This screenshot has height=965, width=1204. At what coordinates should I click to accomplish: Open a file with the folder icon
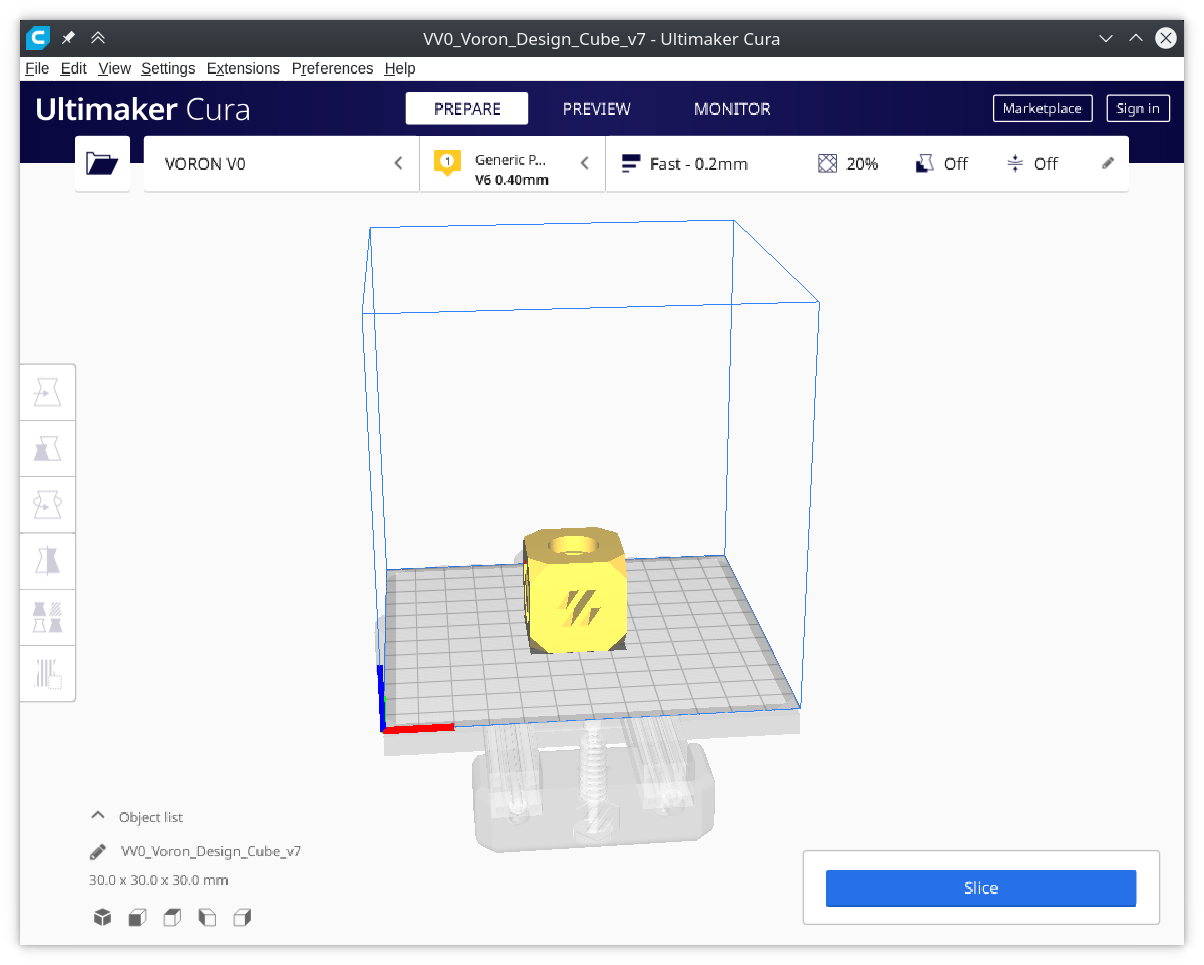tap(102, 162)
